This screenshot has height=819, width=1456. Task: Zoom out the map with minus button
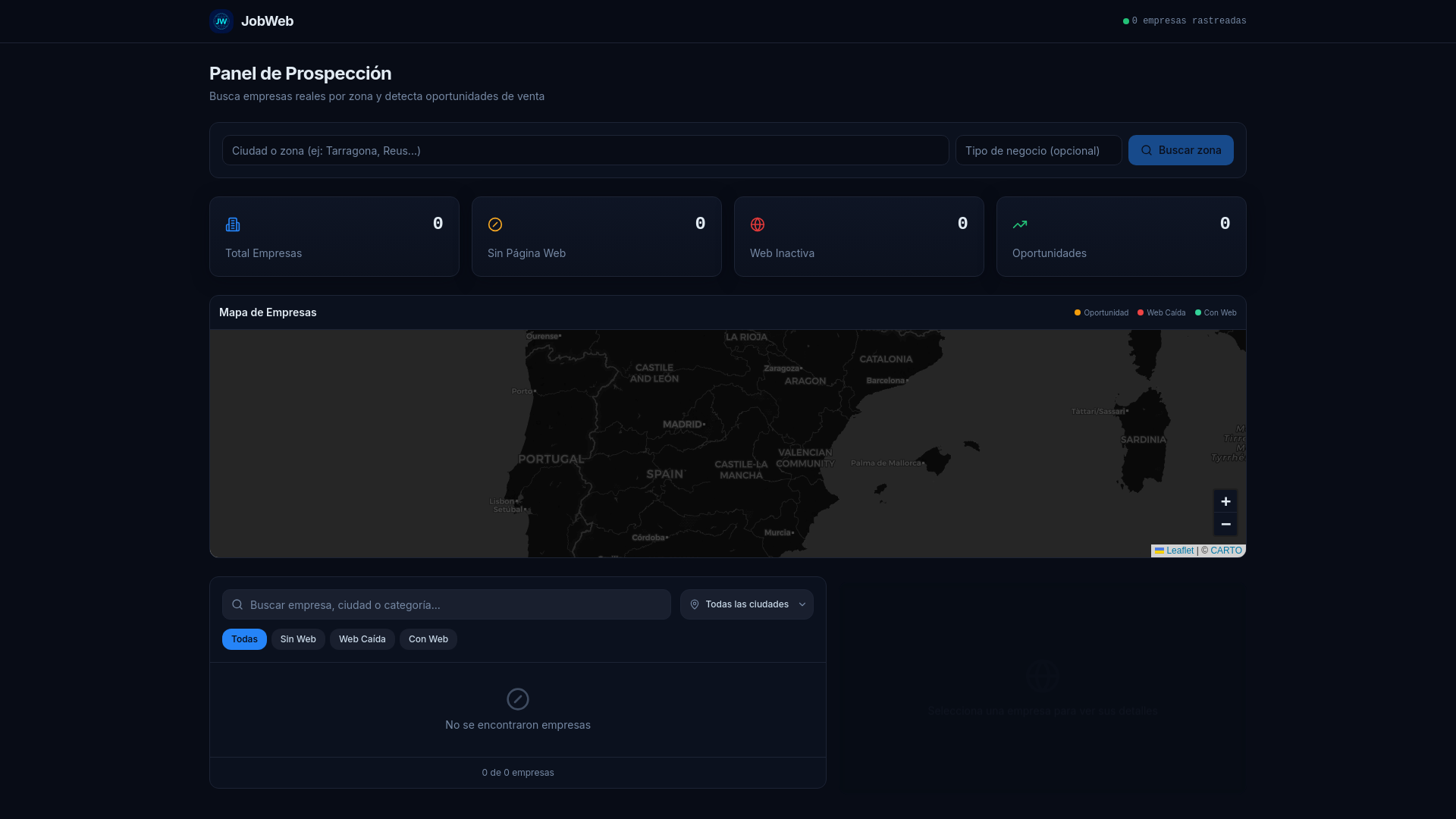point(1225,524)
